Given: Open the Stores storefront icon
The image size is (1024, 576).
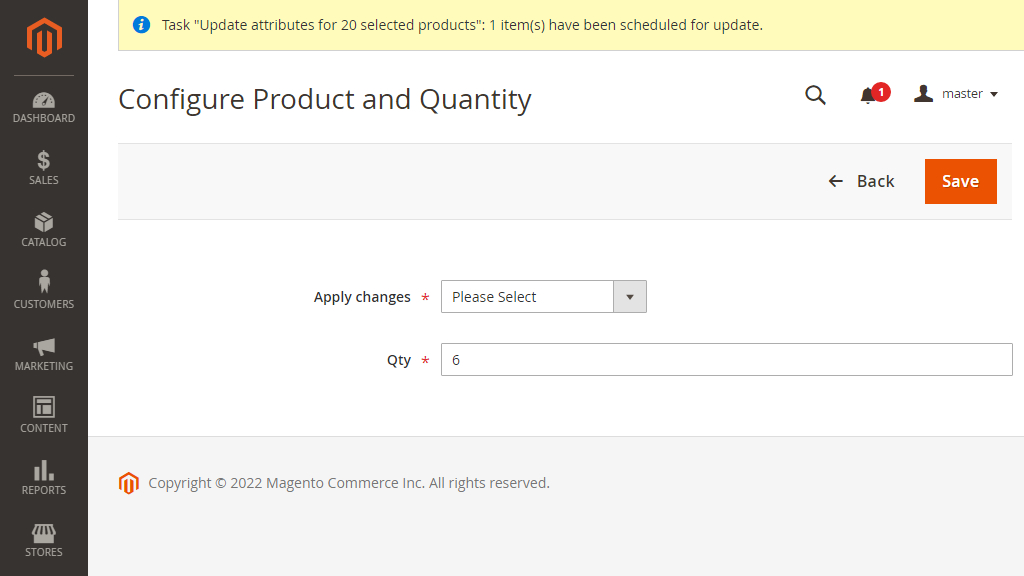Looking at the screenshot, I should [x=44, y=533].
